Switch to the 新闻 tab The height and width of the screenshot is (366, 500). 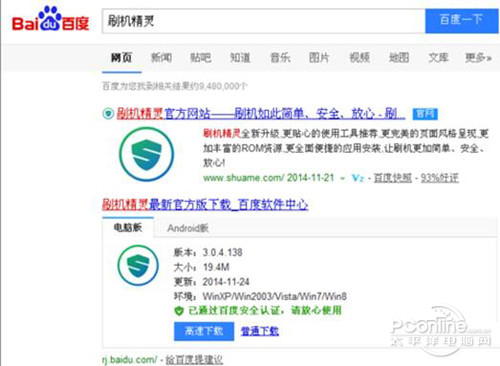(x=161, y=58)
